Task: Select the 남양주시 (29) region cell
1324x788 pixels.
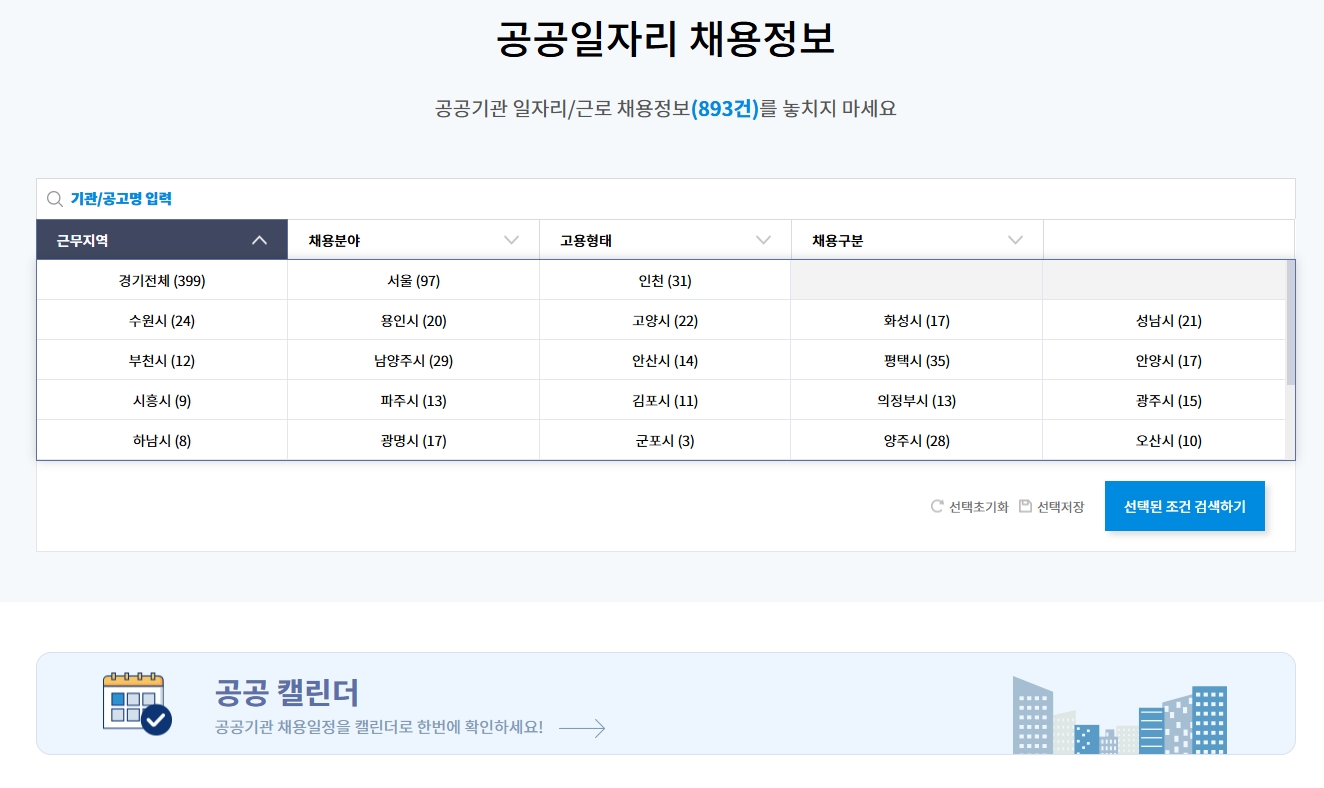Action: pyautogui.click(x=413, y=360)
